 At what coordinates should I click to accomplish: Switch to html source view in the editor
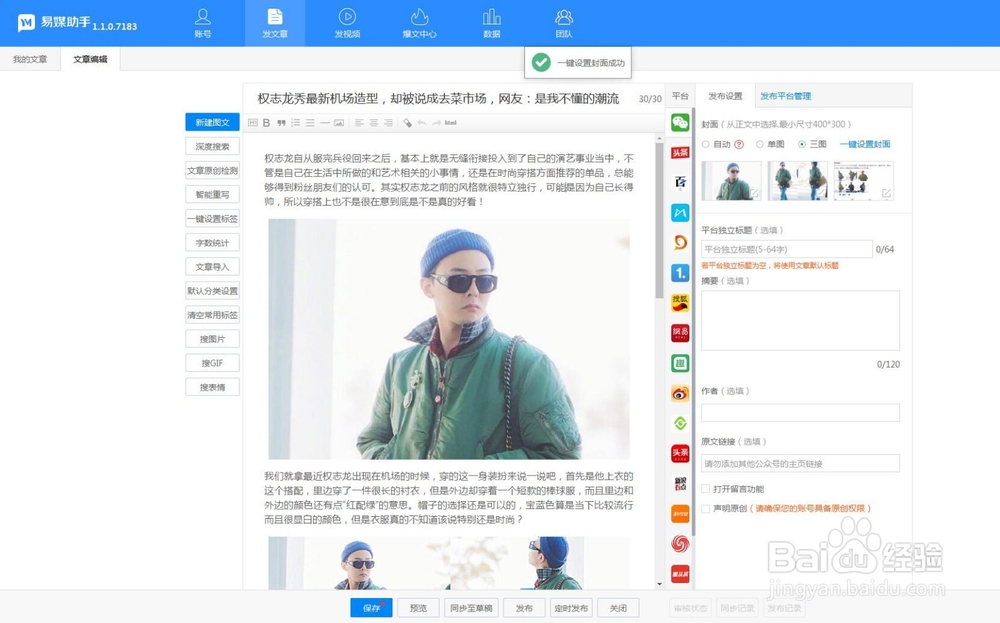click(452, 123)
